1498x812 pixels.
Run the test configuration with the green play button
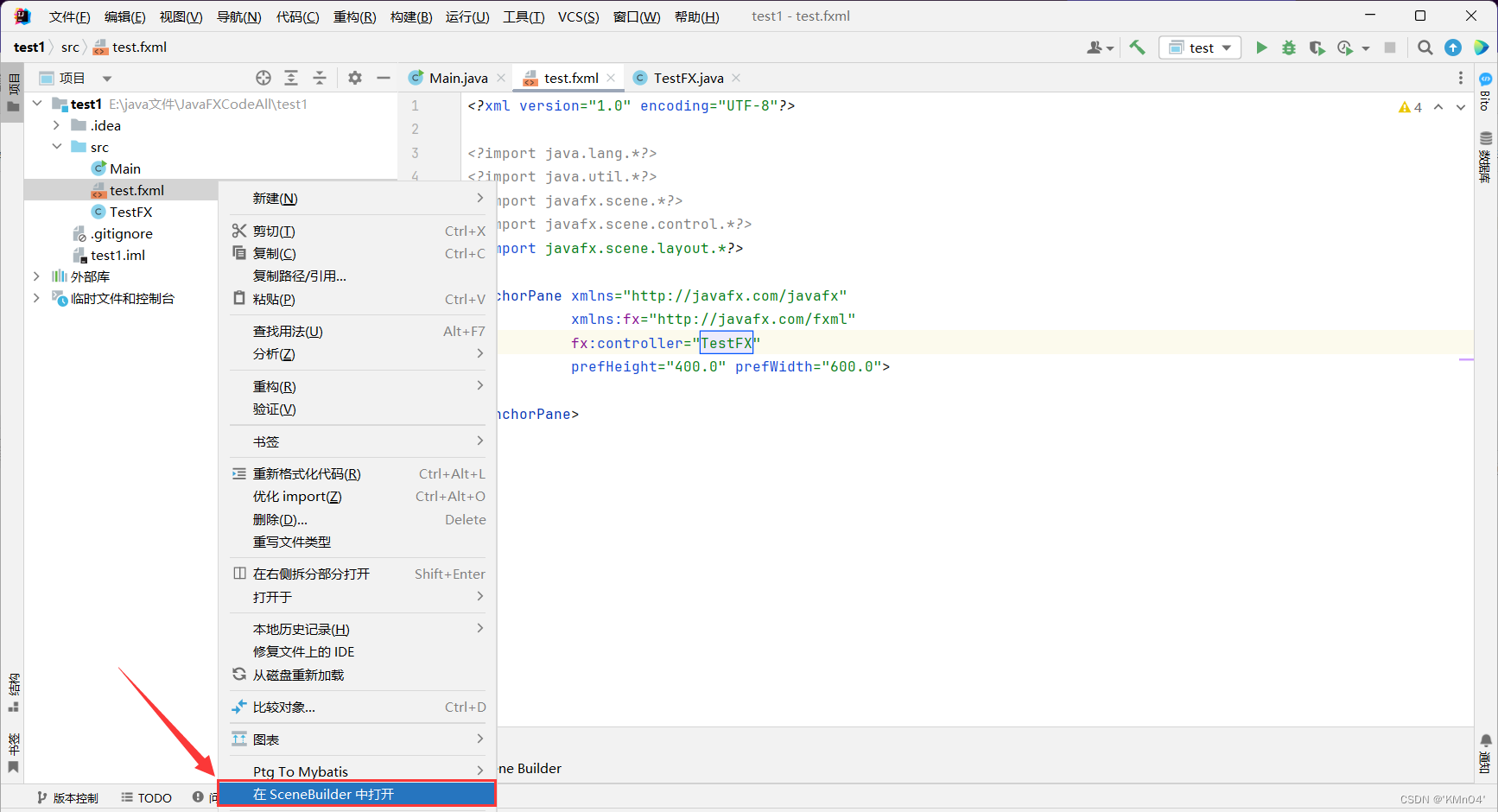pyautogui.click(x=1261, y=48)
